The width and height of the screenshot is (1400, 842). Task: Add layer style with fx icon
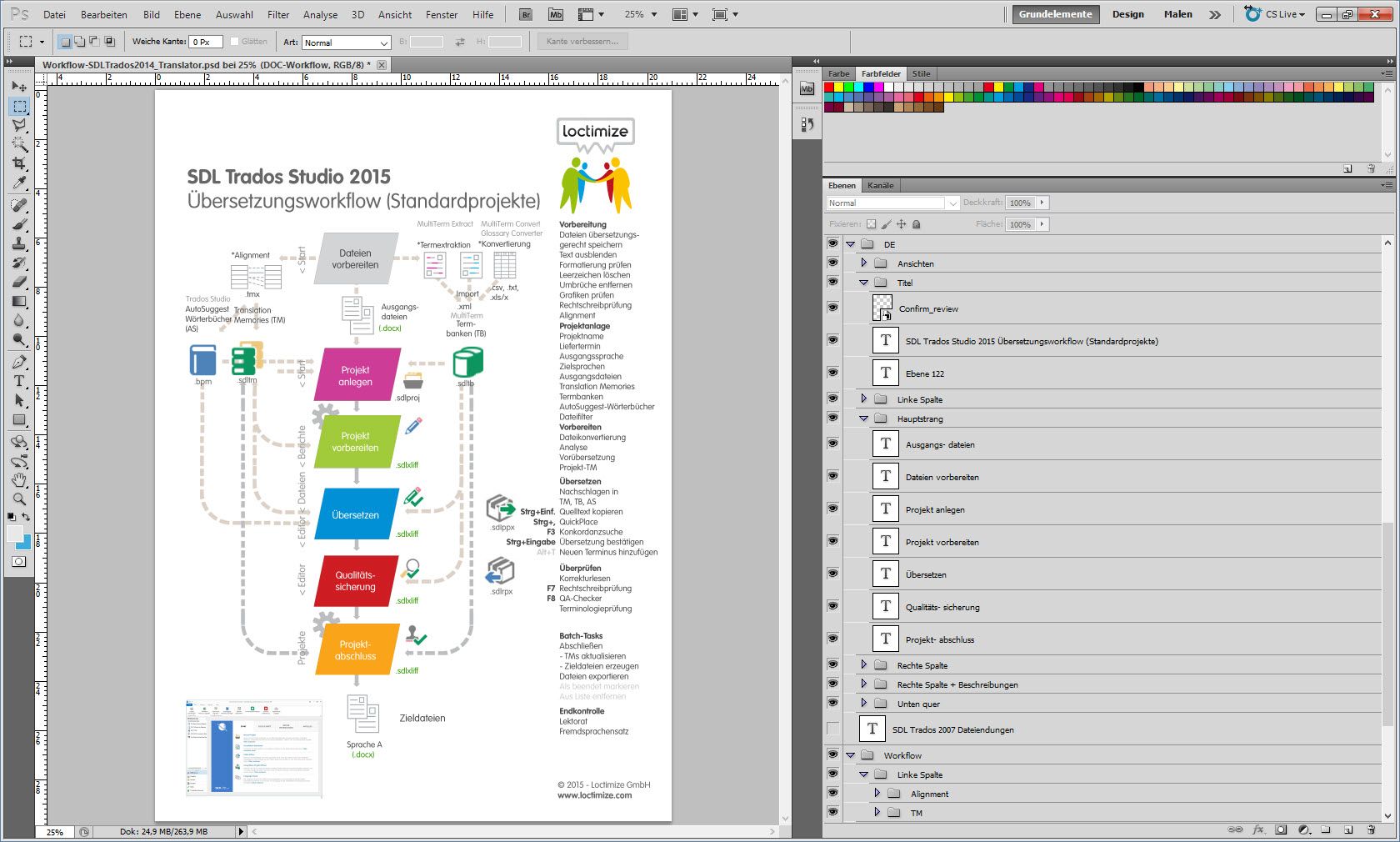[x=1258, y=829]
